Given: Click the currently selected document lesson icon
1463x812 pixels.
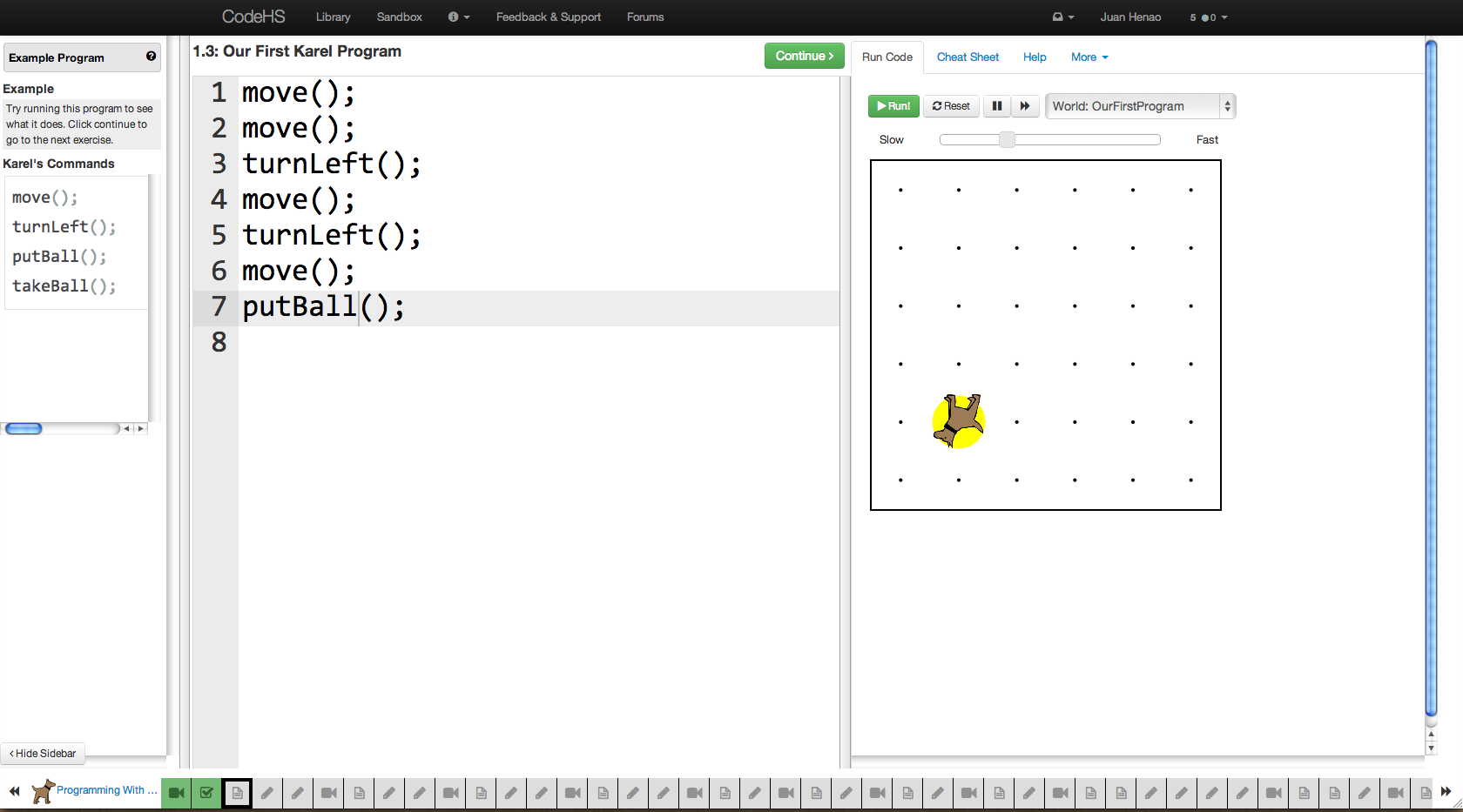Looking at the screenshot, I should [237, 793].
